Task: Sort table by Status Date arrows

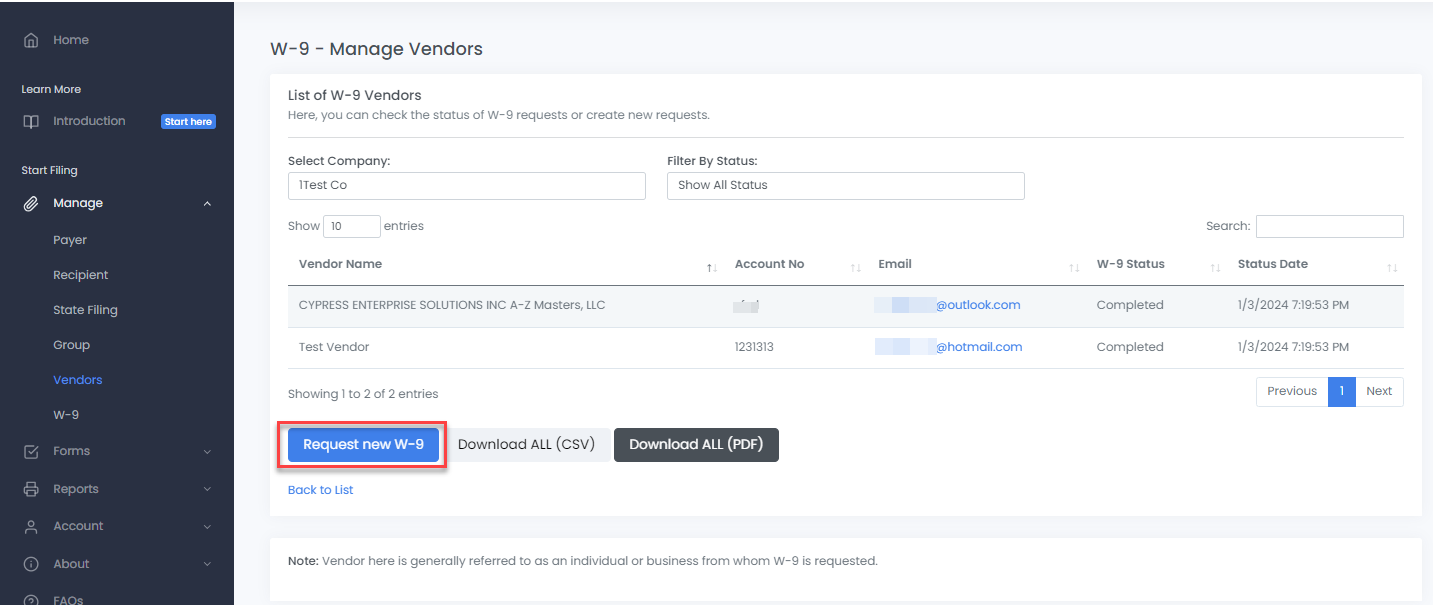Action: 1392,267
